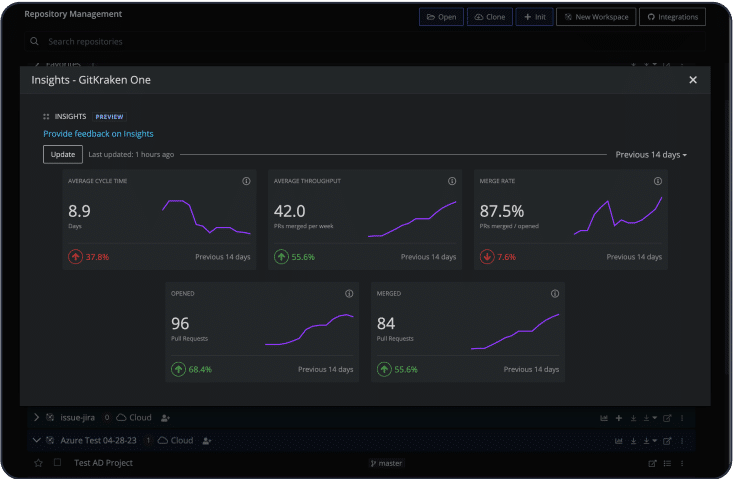733x479 pixels.
Task: Click the 84 merged pull requests value
Action: click(386, 323)
